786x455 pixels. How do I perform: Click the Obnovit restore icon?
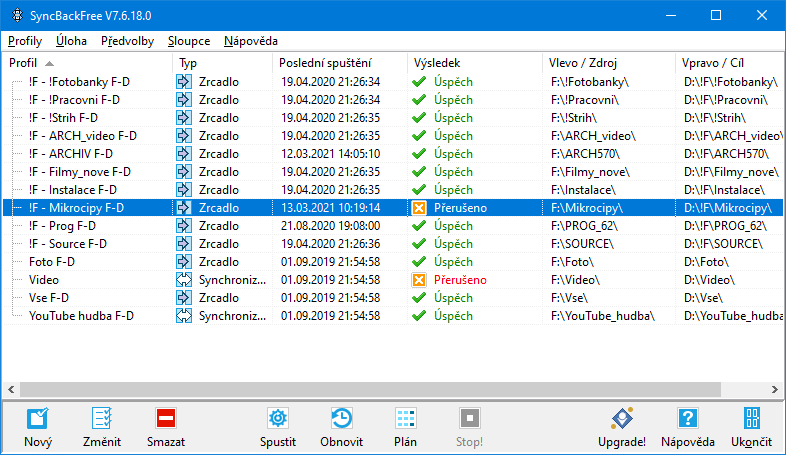341,419
